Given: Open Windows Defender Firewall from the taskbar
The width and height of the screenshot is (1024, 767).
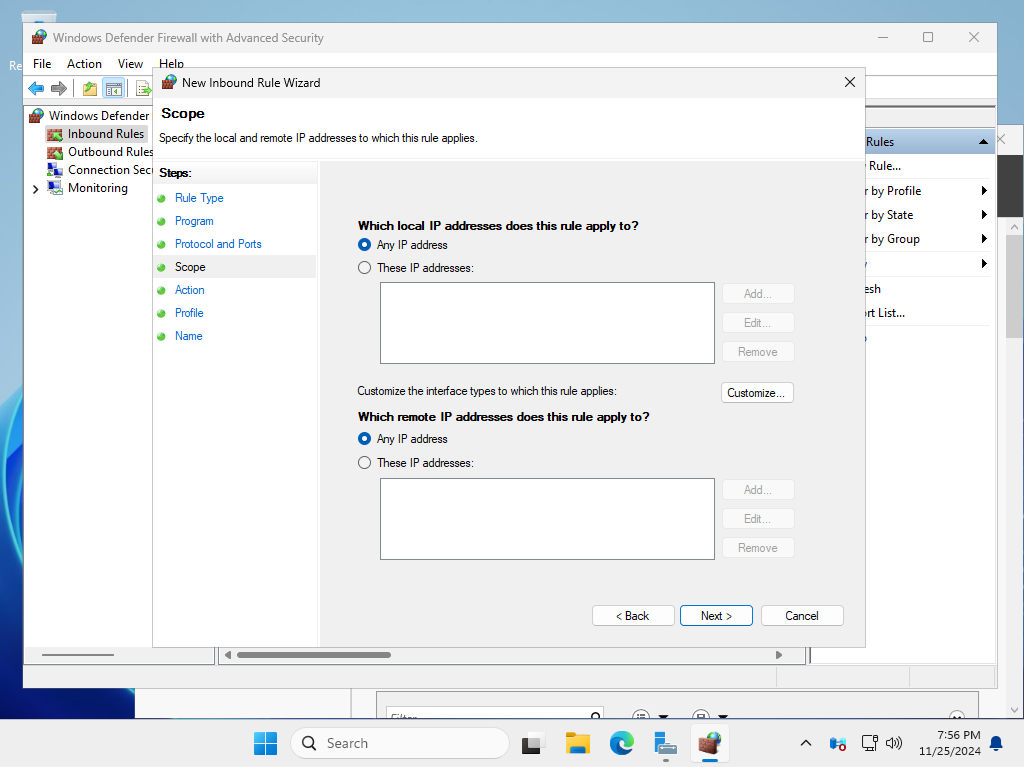Looking at the screenshot, I should [710, 744].
